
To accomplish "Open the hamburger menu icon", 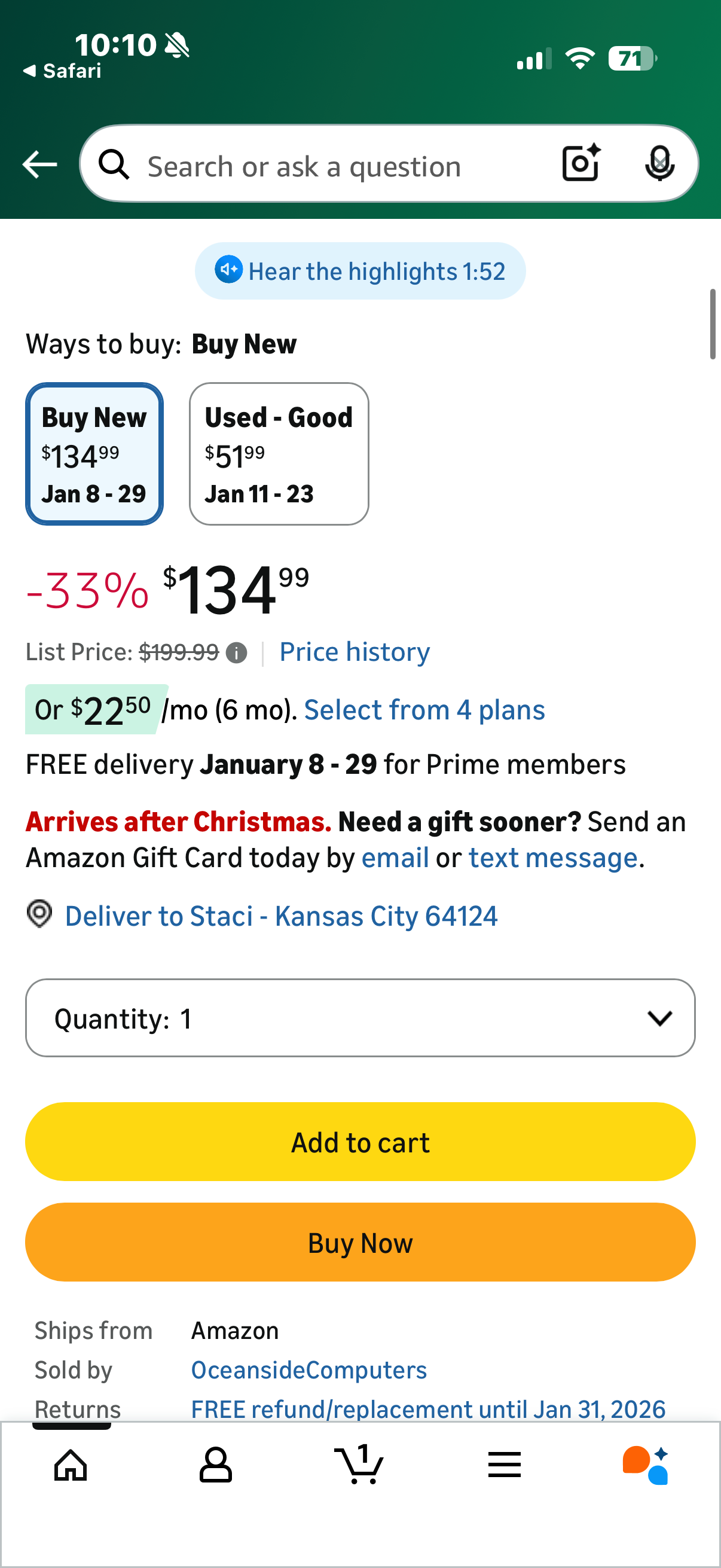I will click(x=505, y=1465).
